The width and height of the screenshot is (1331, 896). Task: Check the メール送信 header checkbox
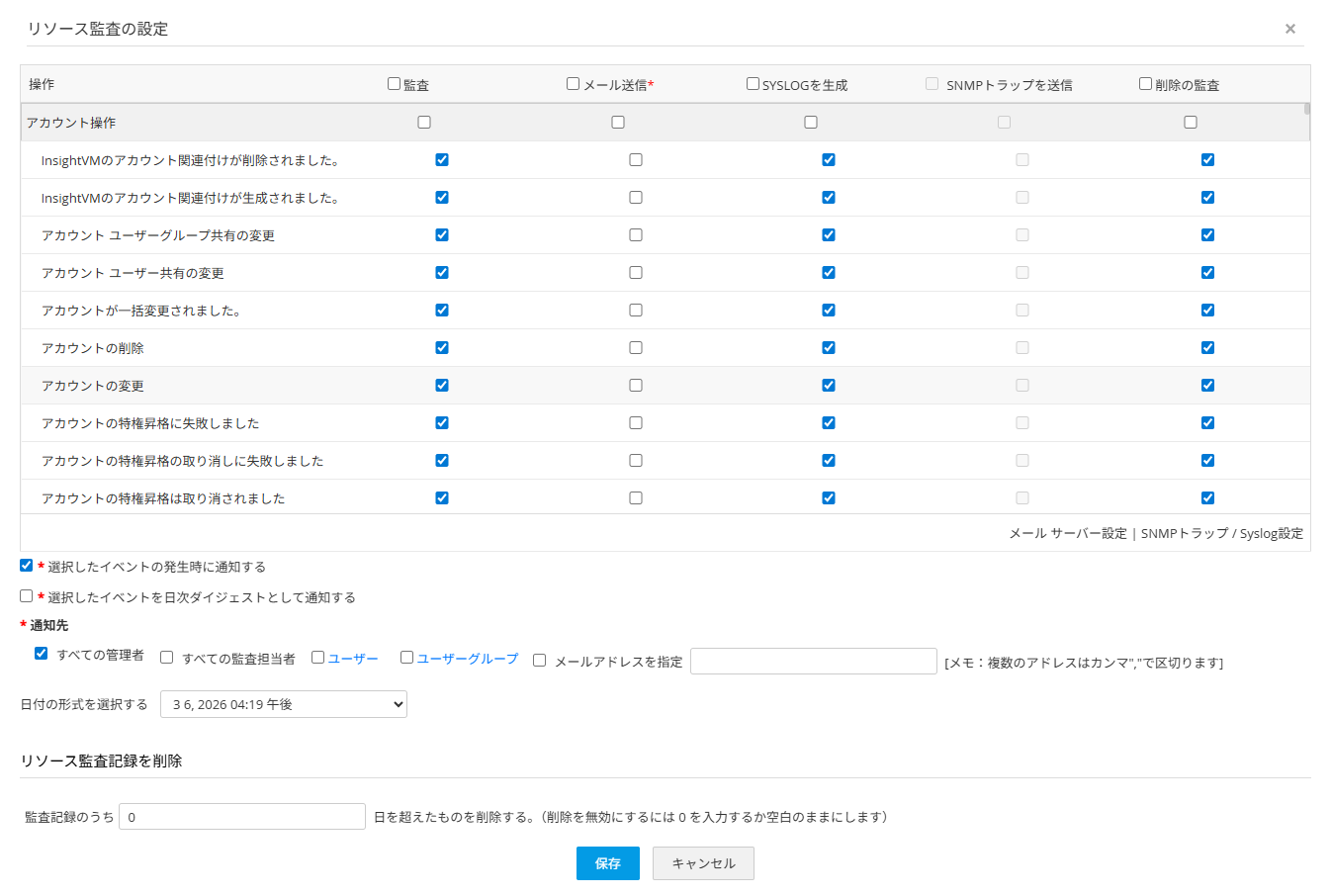573,84
